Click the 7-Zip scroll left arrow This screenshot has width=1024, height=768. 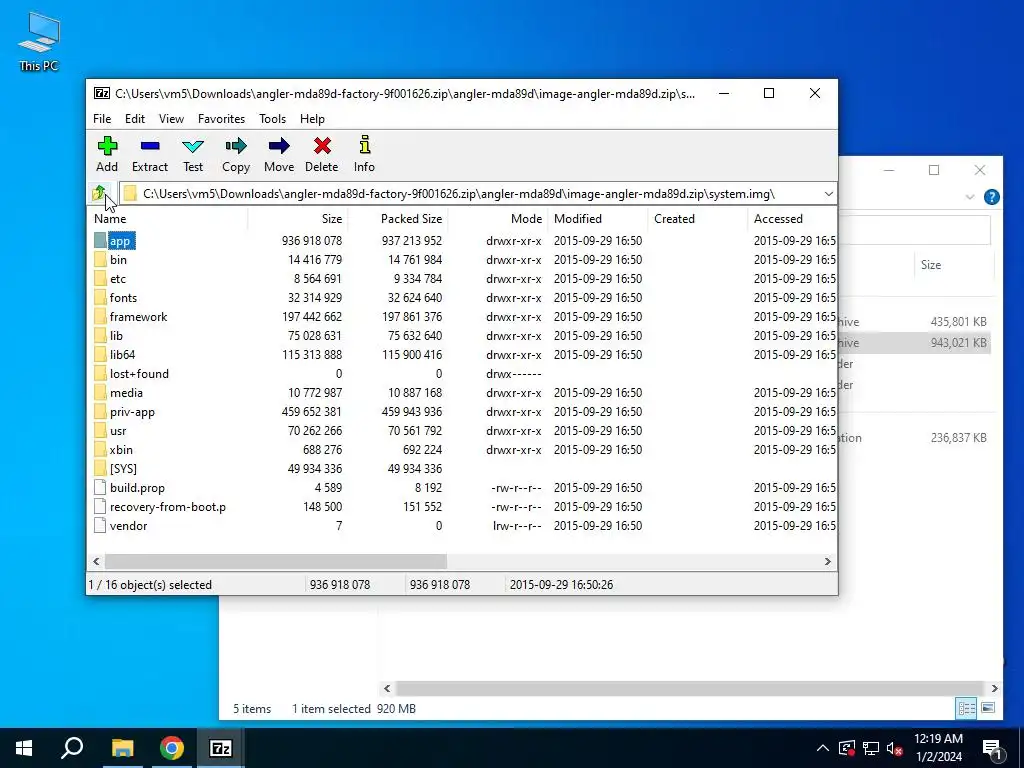(96, 561)
